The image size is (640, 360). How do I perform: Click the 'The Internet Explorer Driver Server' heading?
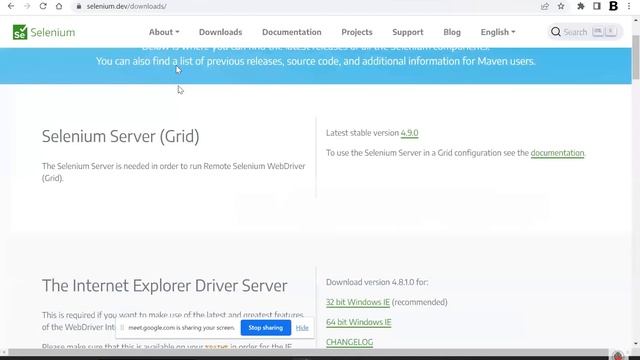tap(164, 286)
